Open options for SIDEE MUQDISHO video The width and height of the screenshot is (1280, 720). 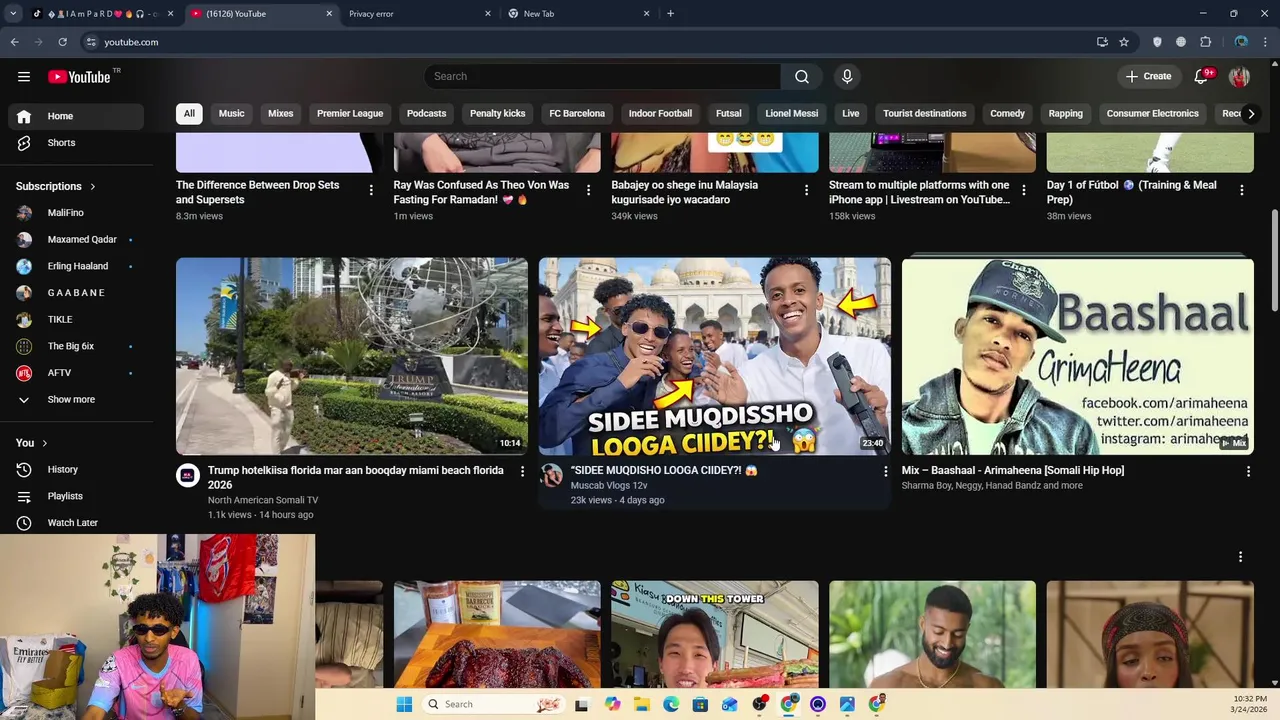885,471
